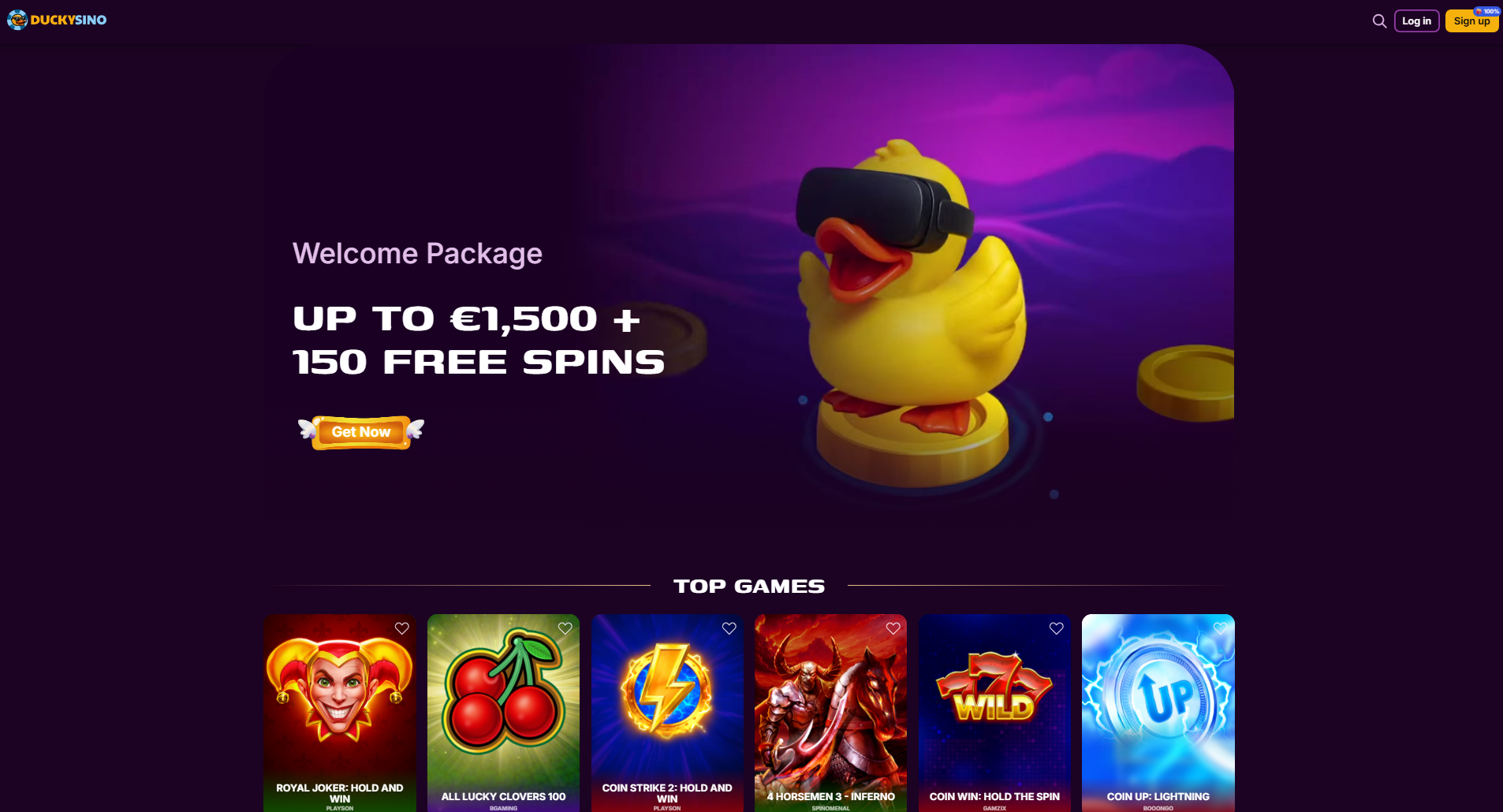Open Coin Win: Hold the Spin thumbnail
1503x812 pixels.
click(x=994, y=713)
